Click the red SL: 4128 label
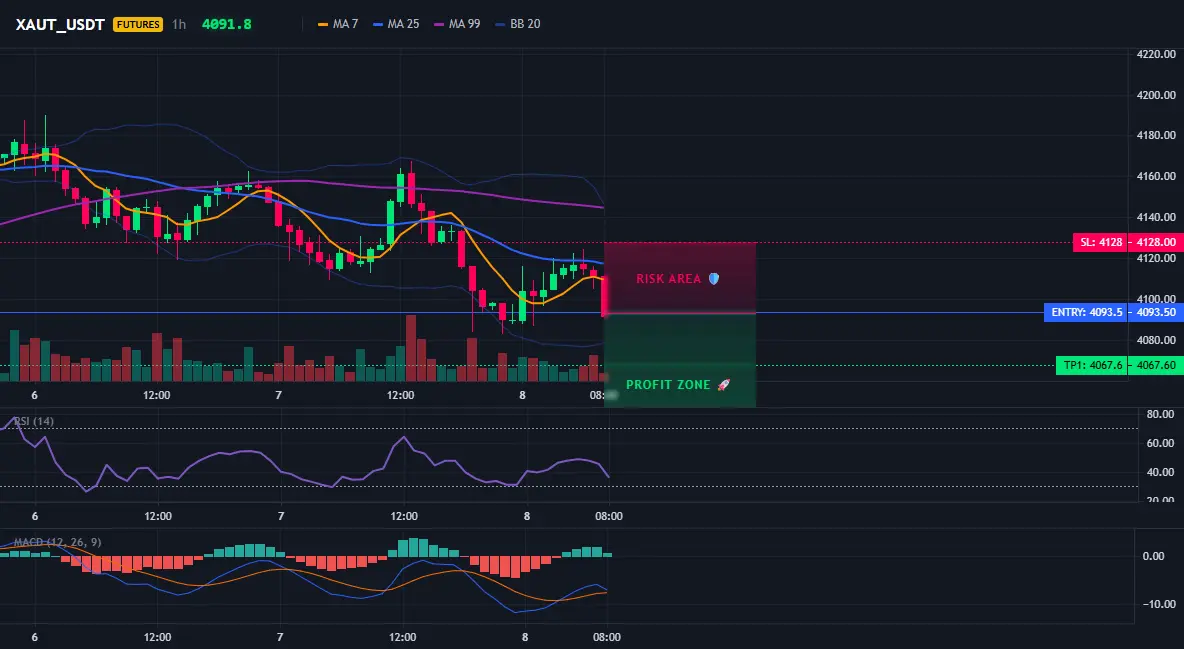 [x=1101, y=243]
